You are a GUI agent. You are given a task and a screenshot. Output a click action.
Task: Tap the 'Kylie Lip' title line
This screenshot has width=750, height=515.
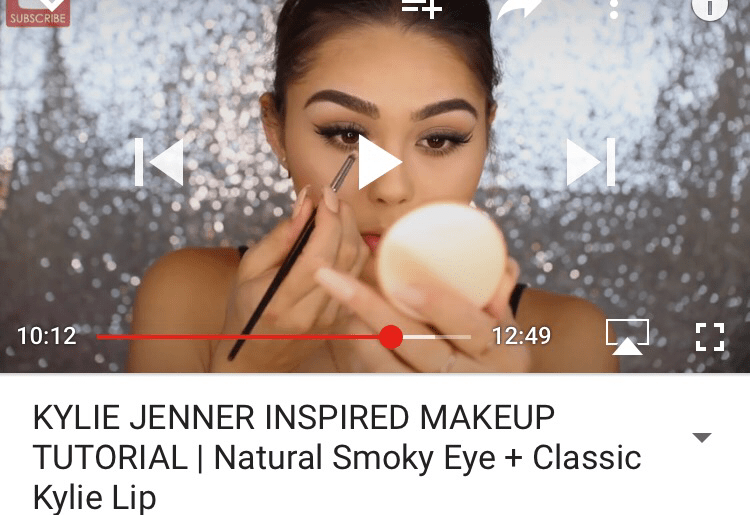point(95,497)
